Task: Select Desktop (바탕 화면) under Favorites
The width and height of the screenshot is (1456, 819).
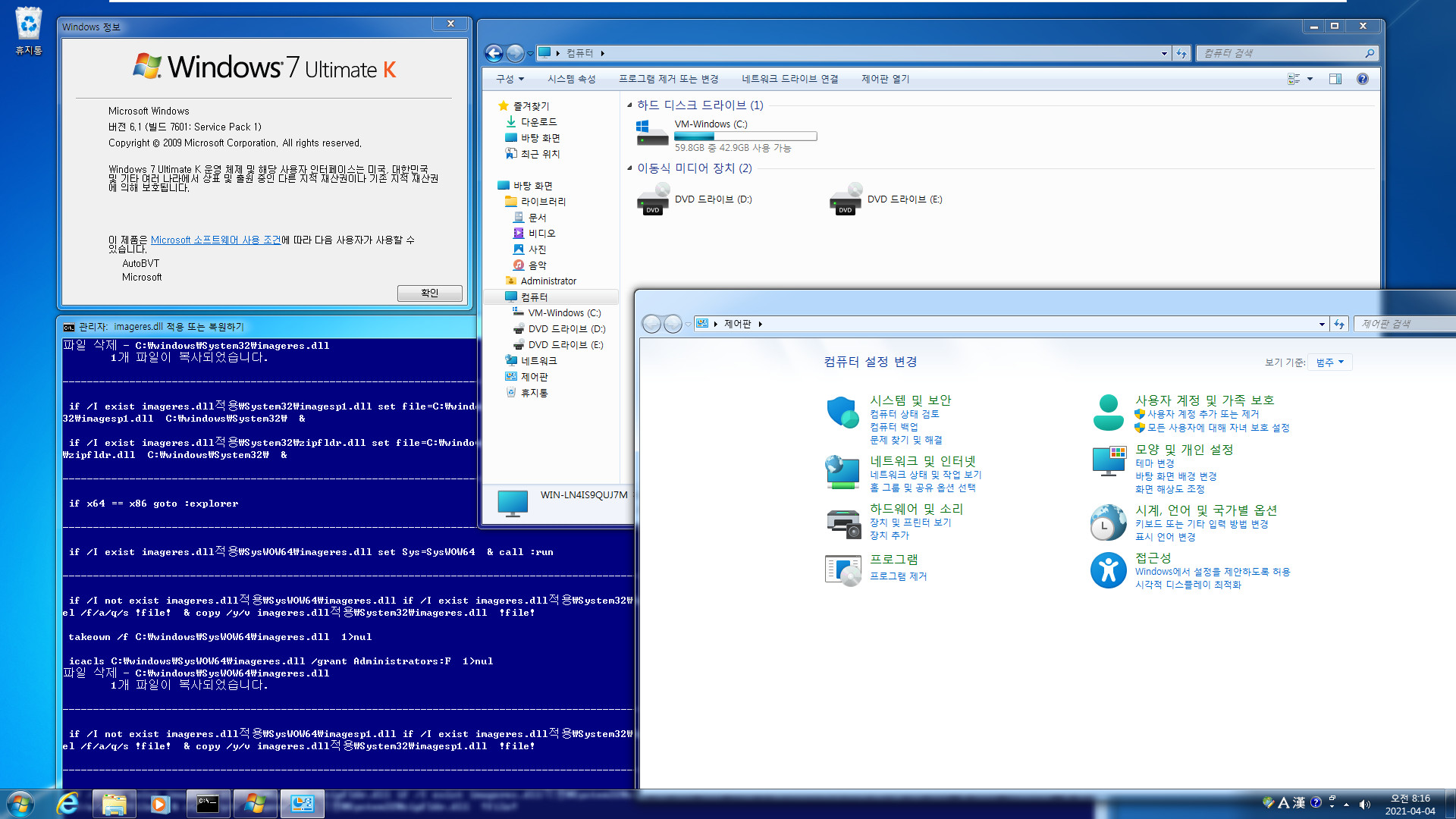Action: [x=532, y=138]
